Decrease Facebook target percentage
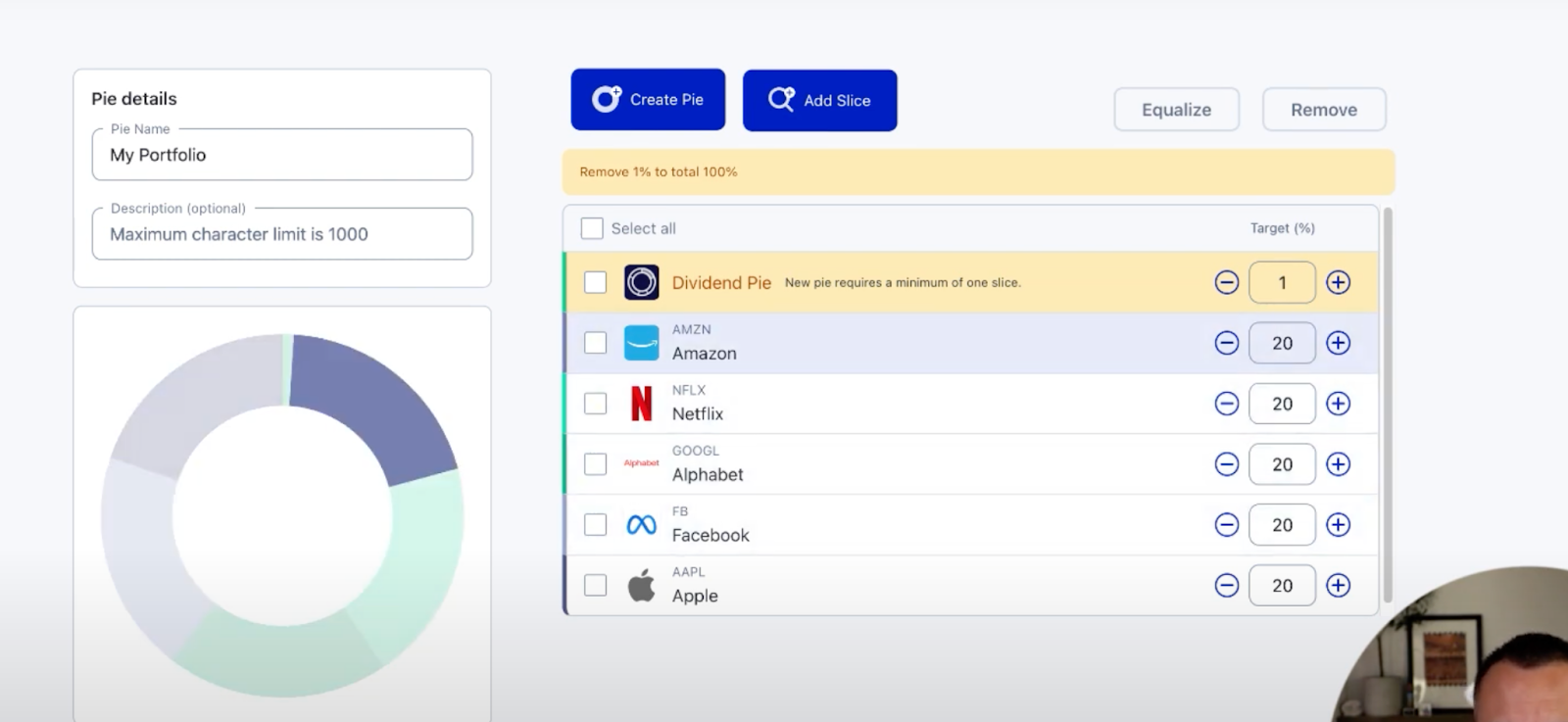Viewport: 1568px width, 722px height. point(1226,525)
